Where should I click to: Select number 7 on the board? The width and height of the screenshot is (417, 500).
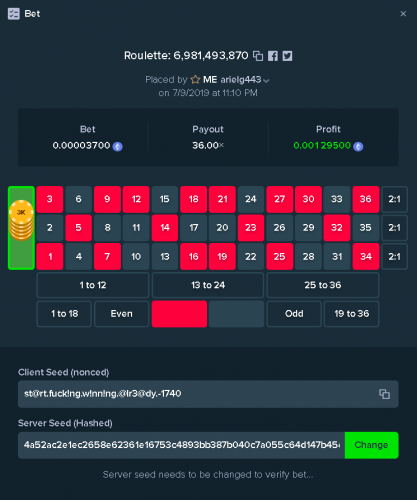pyautogui.click(x=107, y=257)
